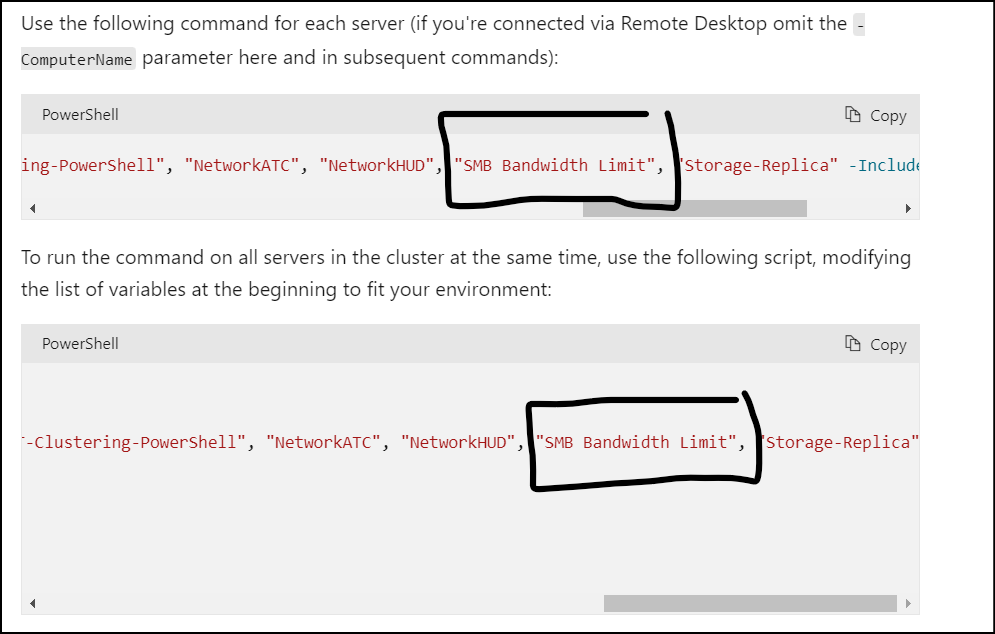Click the PowerShell label of first code block

(80, 115)
